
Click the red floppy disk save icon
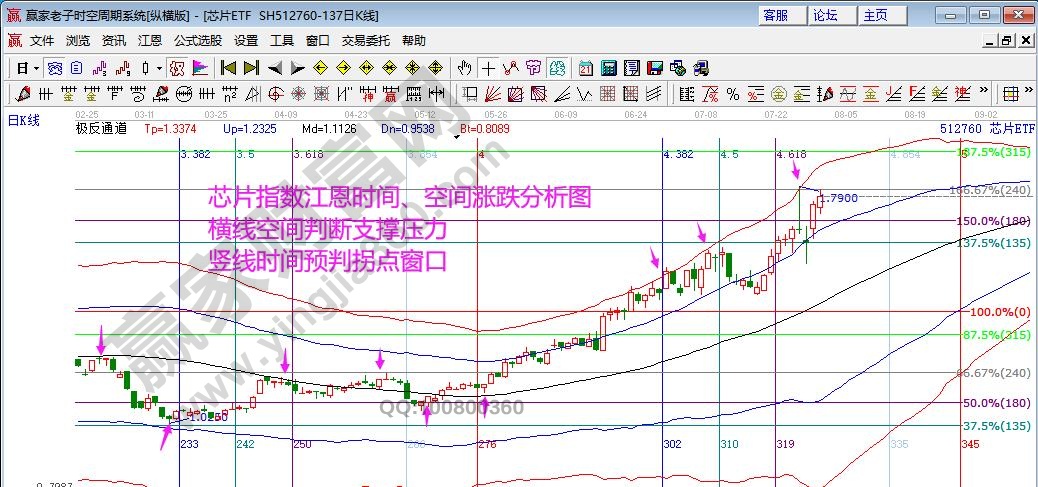656,68
